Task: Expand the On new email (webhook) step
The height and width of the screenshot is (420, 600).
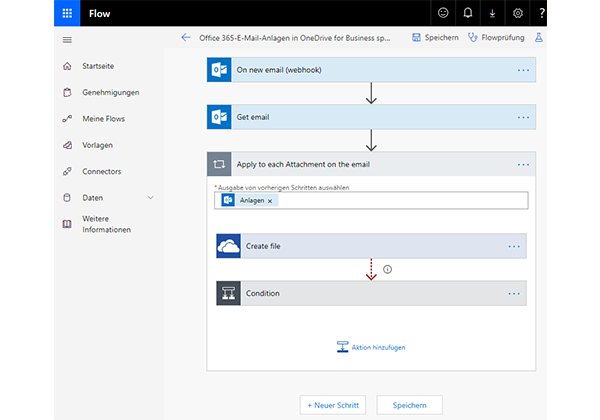Action: point(371,70)
